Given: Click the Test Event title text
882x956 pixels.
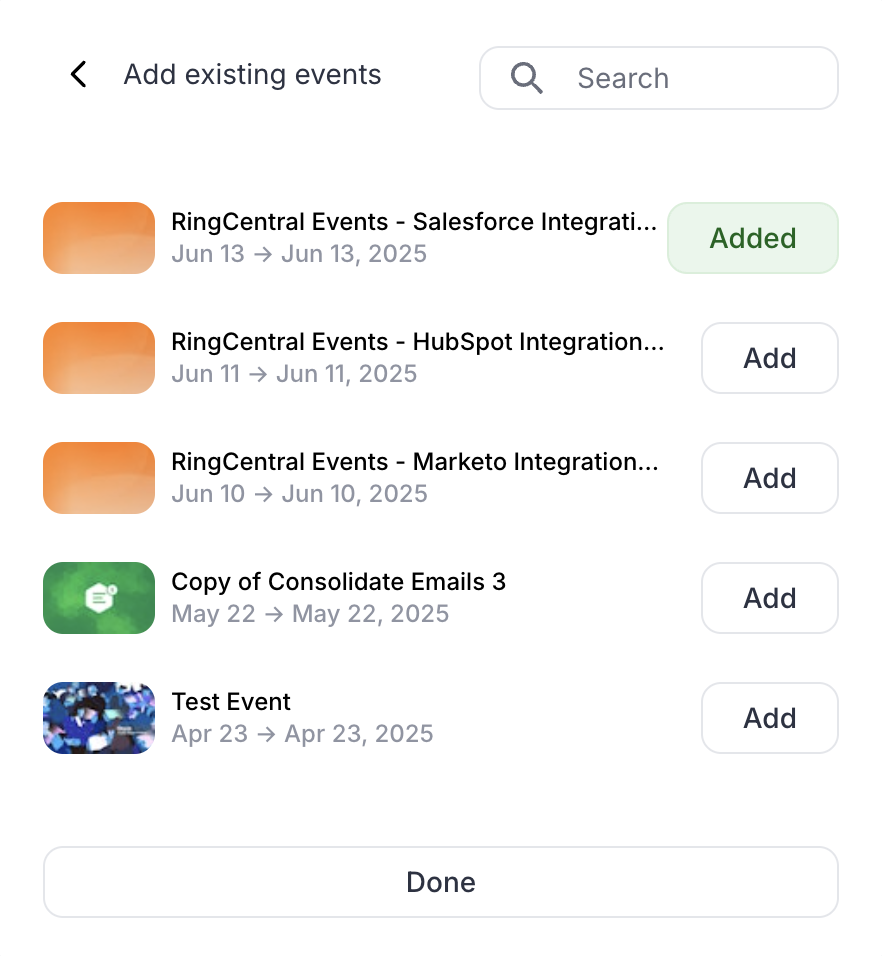Looking at the screenshot, I should click(231, 702).
